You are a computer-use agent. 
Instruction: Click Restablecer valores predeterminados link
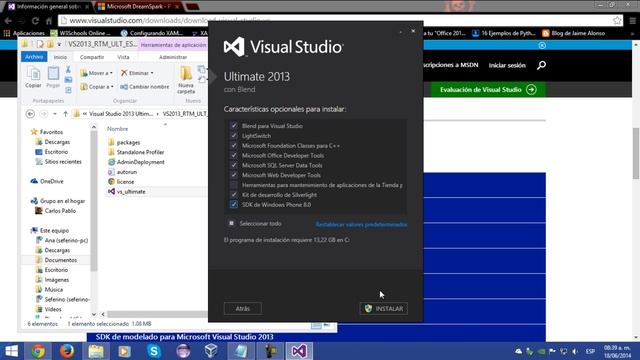pos(361,224)
